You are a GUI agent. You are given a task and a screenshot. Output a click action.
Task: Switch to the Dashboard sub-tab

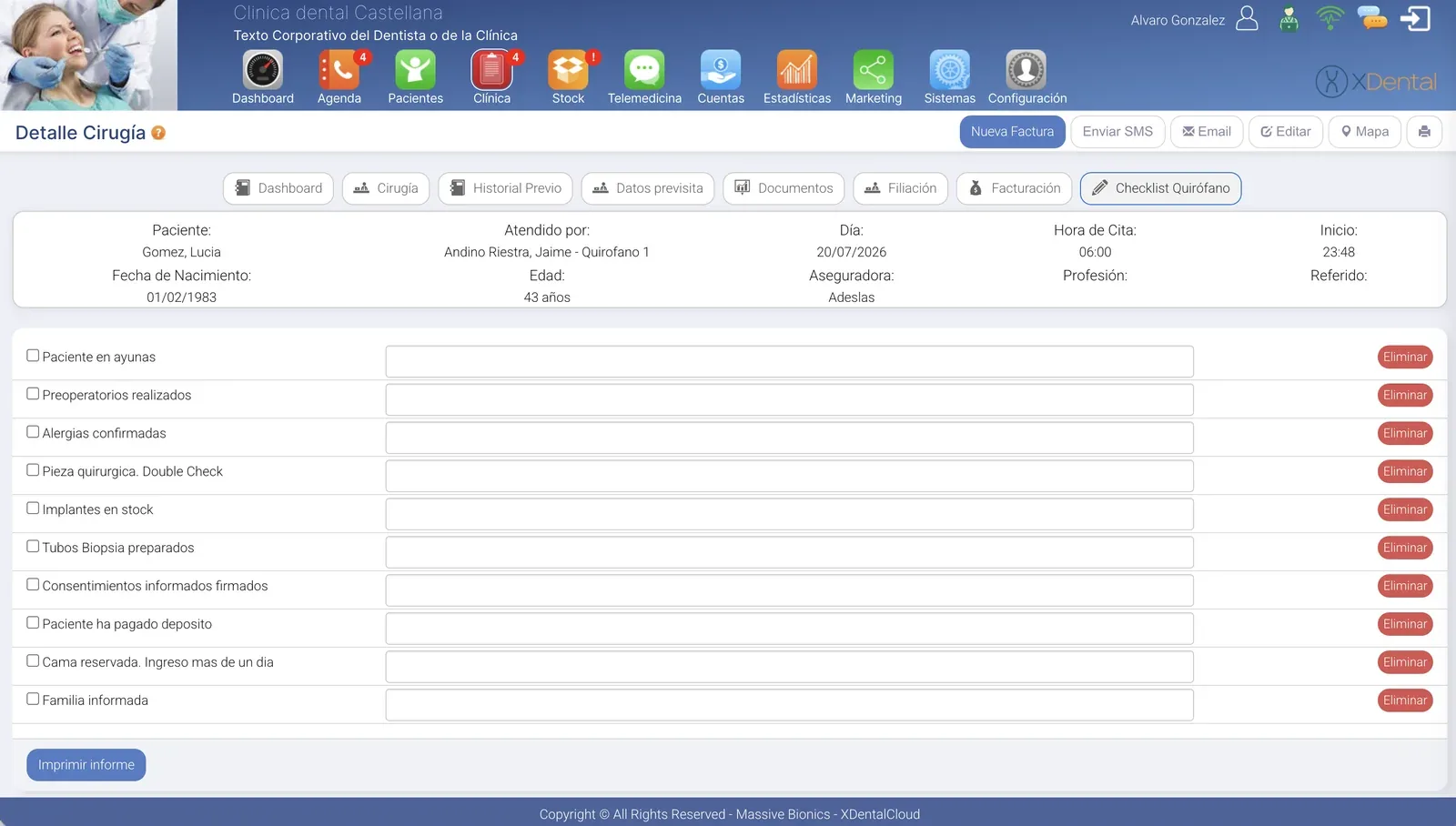point(278,188)
